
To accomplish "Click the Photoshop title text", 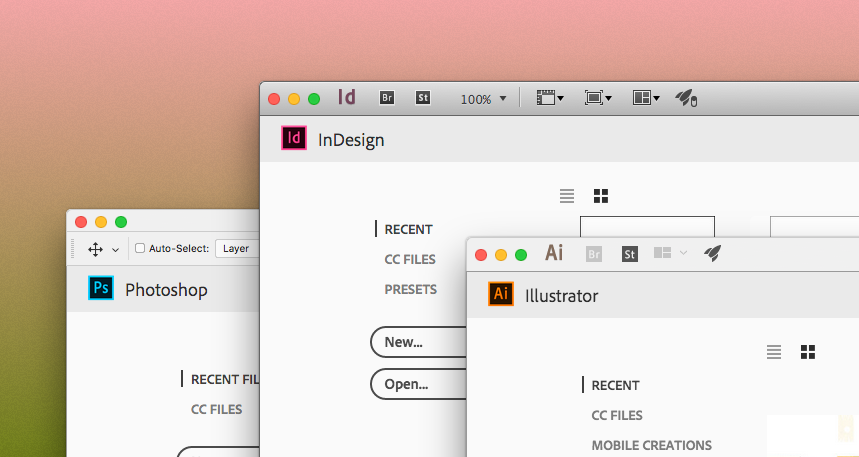I will click(x=167, y=290).
